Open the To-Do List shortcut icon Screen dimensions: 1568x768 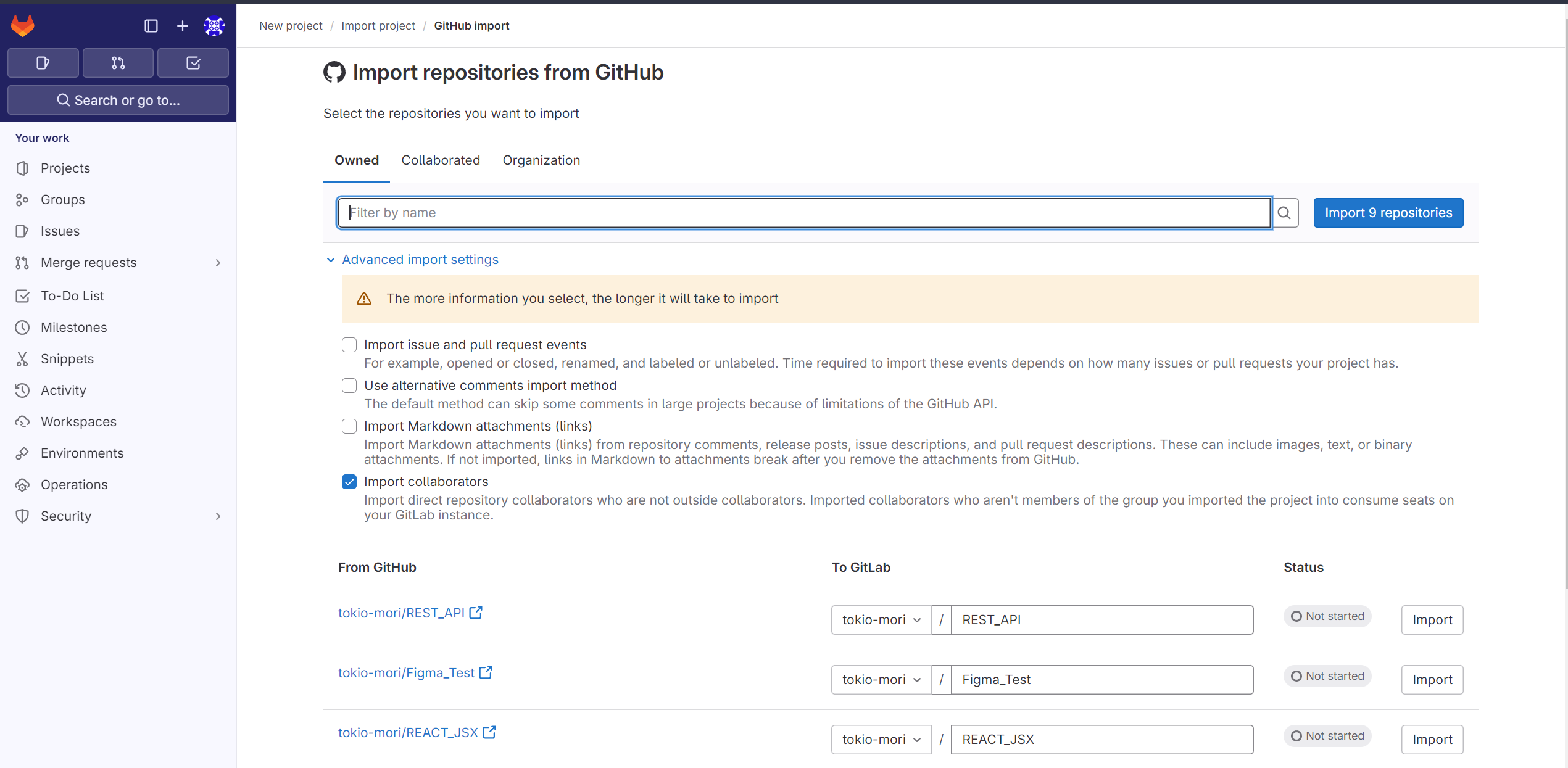(193, 62)
